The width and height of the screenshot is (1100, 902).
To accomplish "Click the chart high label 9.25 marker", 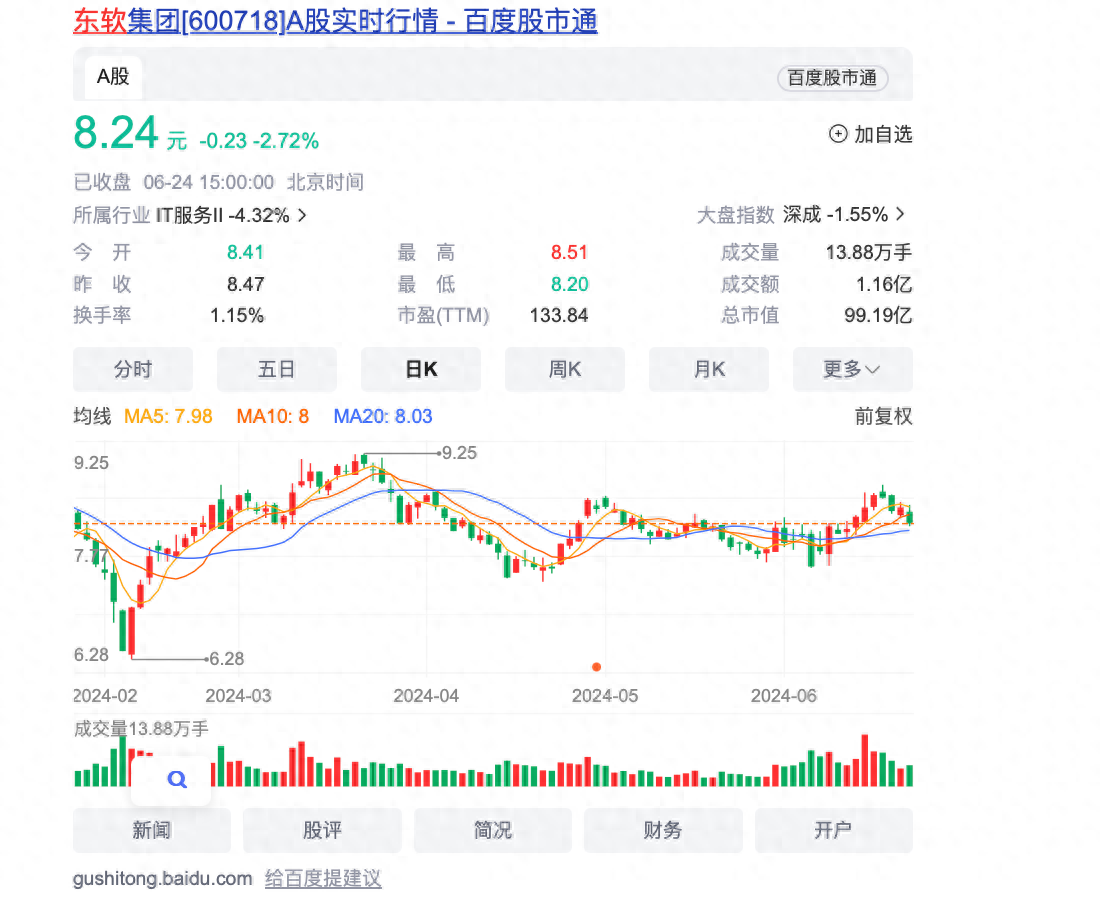I will (x=459, y=453).
